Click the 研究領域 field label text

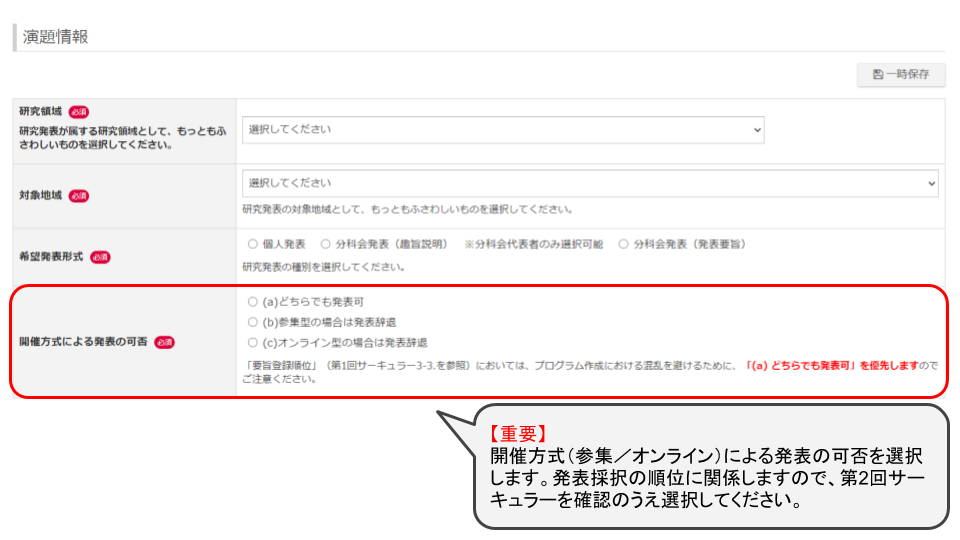pos(41,112)
